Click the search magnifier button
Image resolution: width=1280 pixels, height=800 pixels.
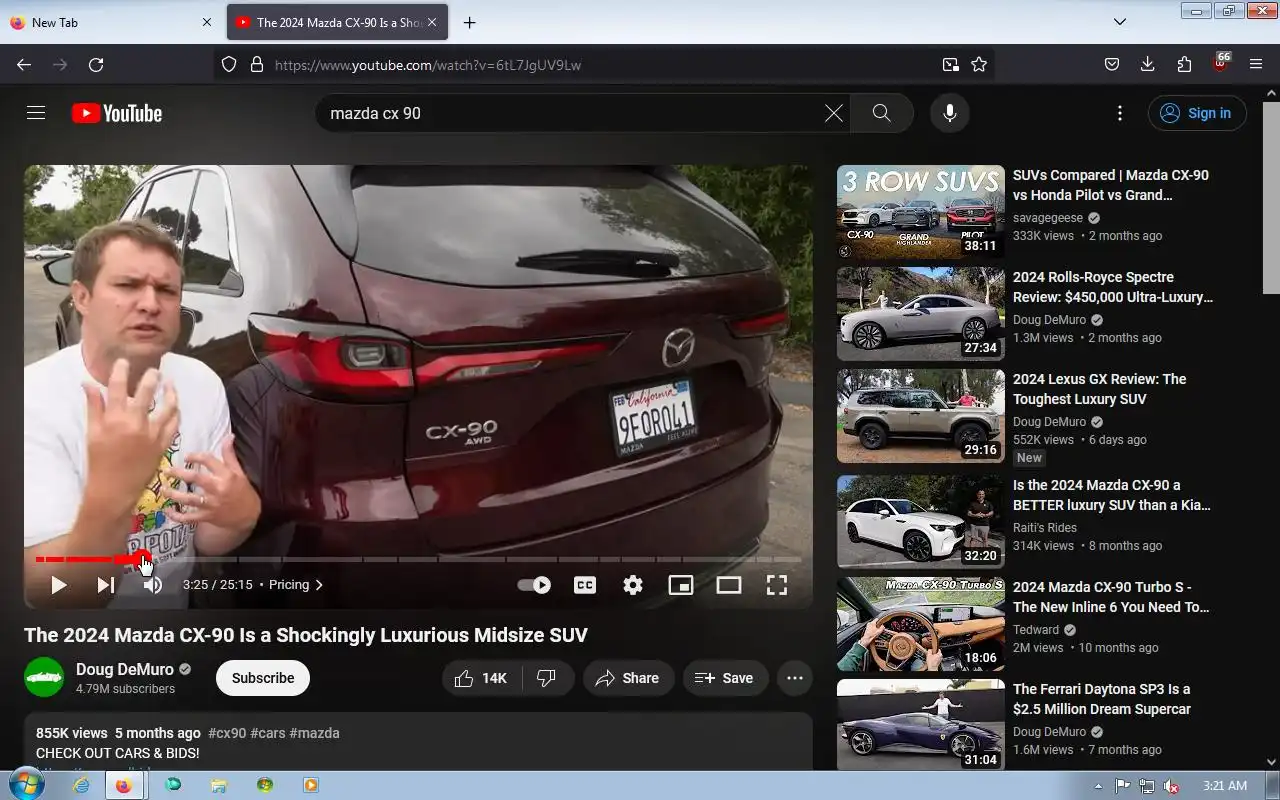(881, 113)
